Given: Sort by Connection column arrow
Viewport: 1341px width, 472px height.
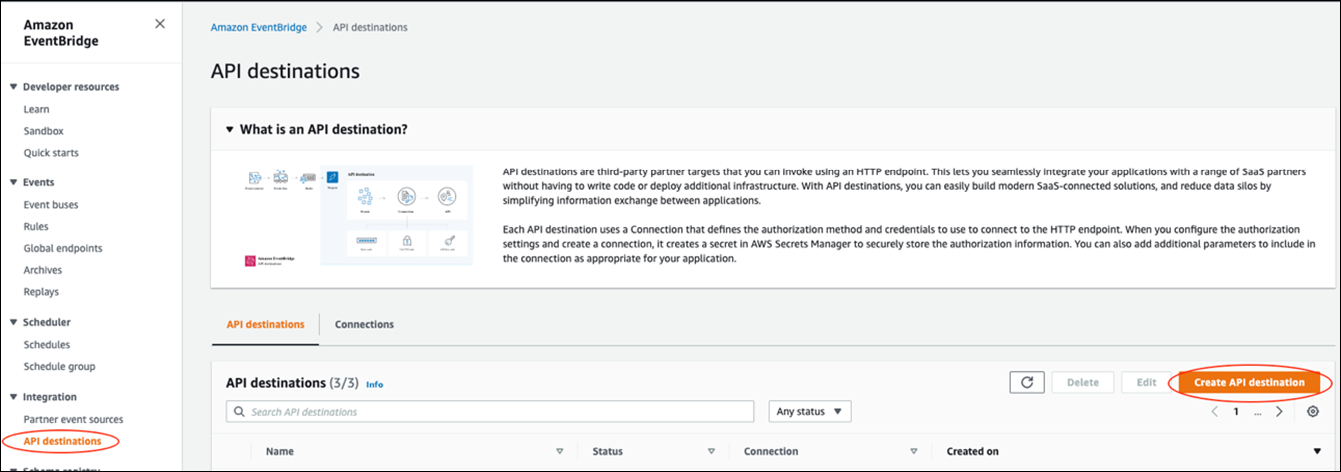Looking at the screenshot, I should 914,452.
